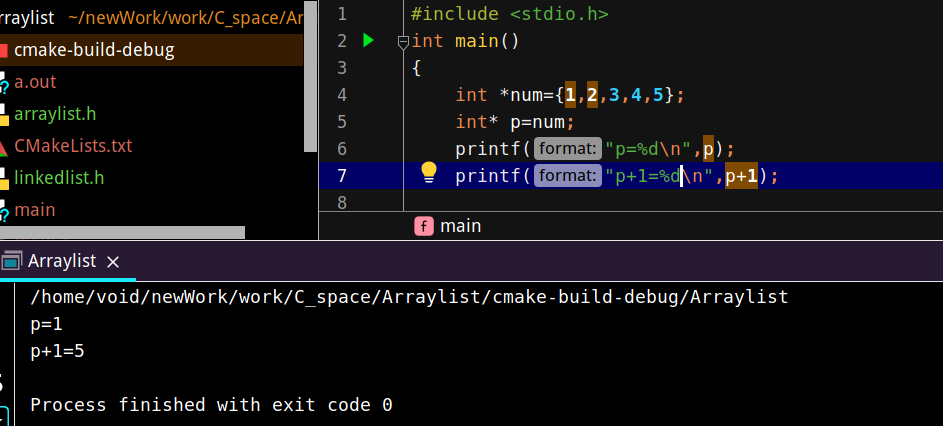Open the cmake-build-debug folder
This screenshot has width=943, height=426.
(x=94, y=50)
